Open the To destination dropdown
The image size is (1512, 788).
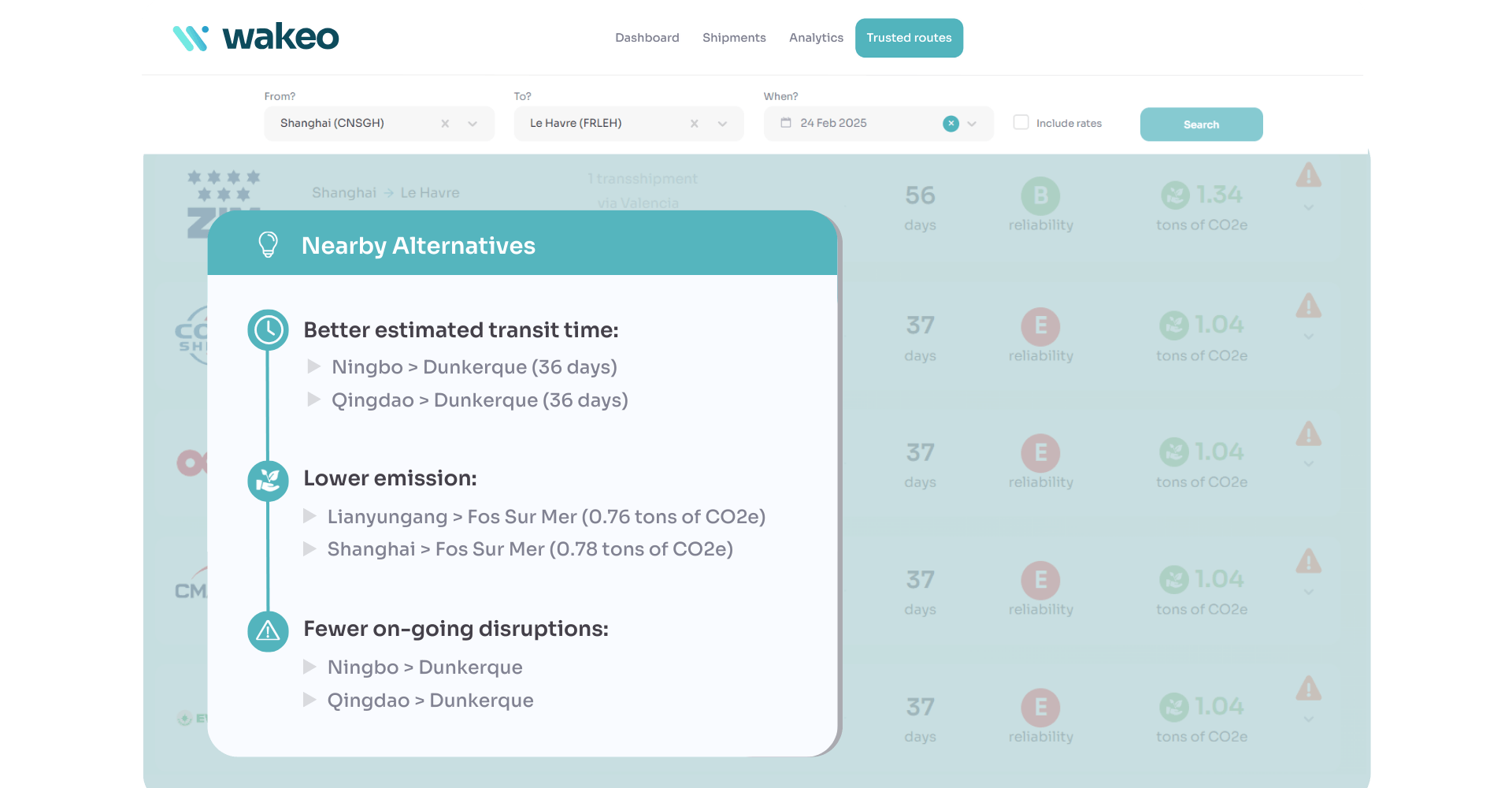click(722, 123)
